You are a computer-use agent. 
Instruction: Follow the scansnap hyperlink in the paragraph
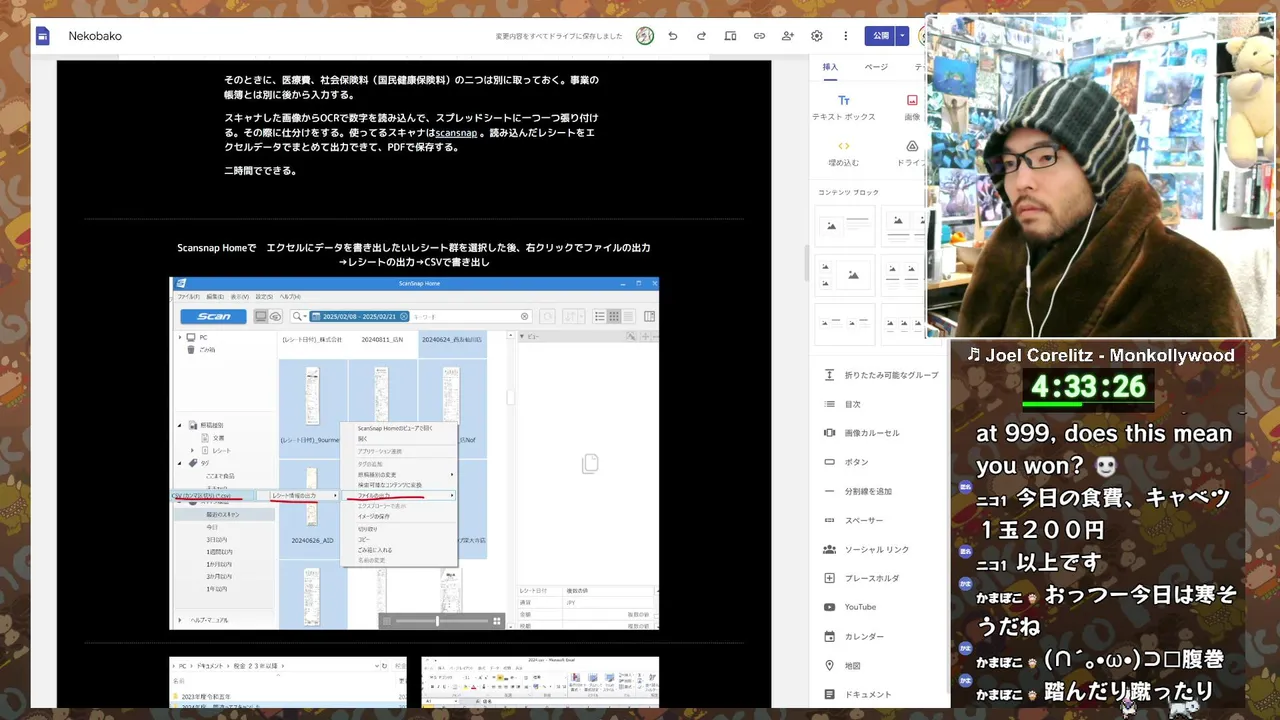point(455,132)
